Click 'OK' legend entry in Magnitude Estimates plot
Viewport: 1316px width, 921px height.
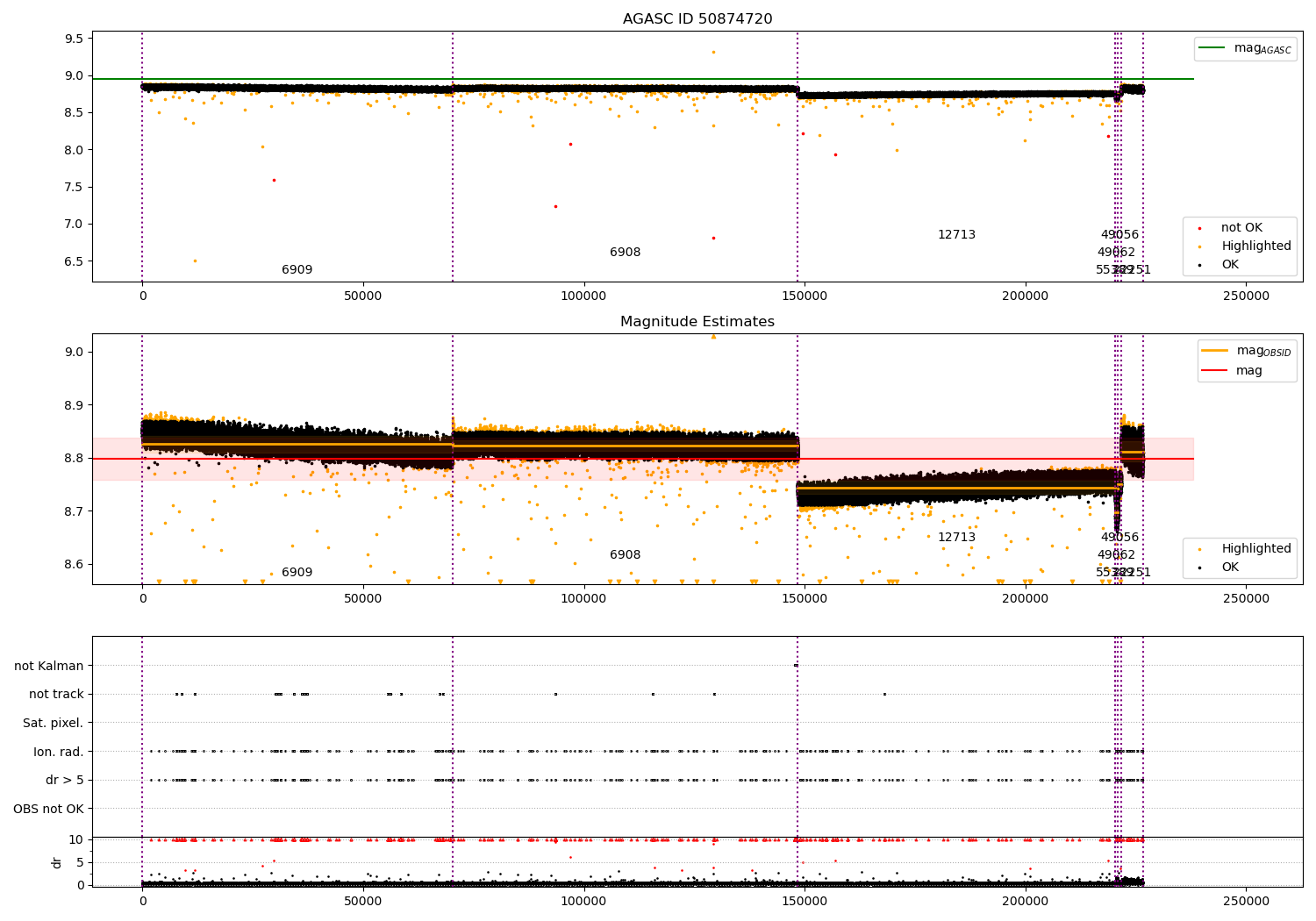(x=1230, y=568)
